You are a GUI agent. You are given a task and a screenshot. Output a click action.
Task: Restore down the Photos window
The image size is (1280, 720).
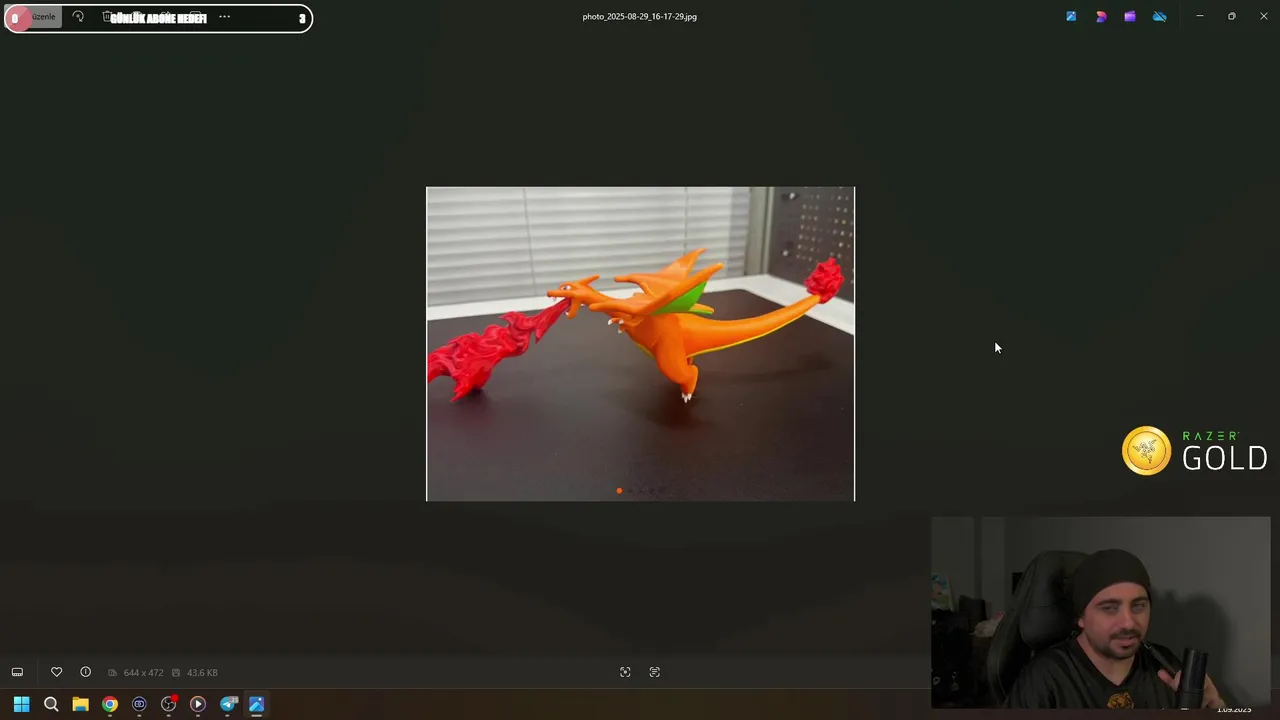pos(1231,16)
